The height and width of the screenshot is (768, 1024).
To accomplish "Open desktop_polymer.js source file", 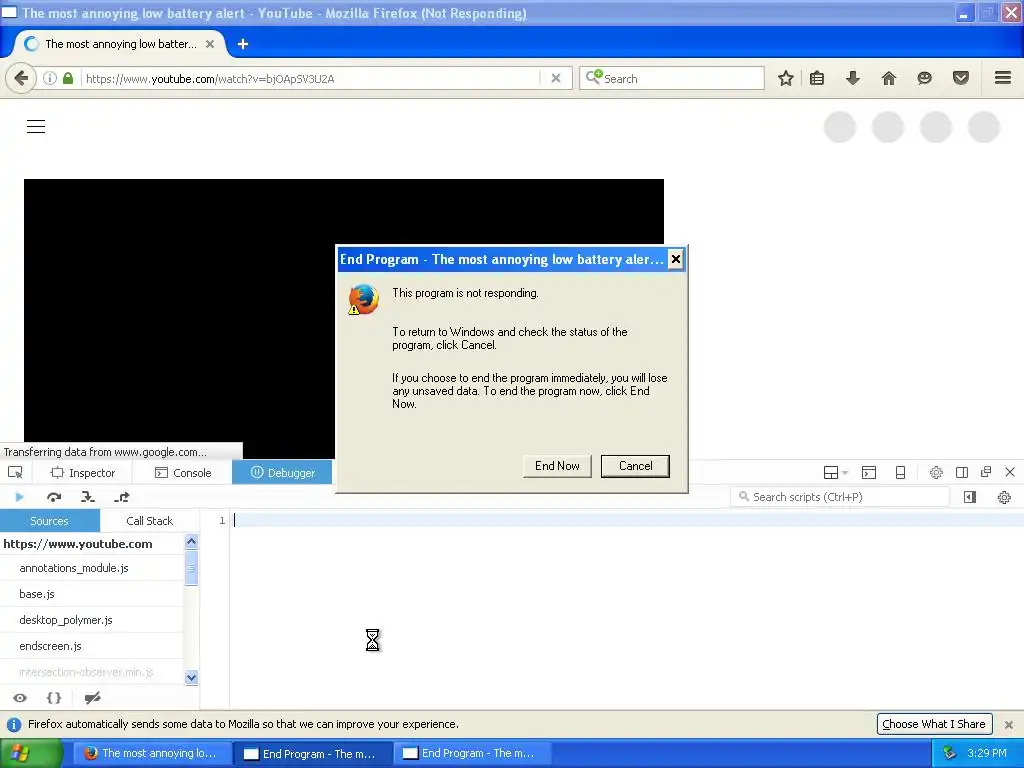I will point(91,620).
